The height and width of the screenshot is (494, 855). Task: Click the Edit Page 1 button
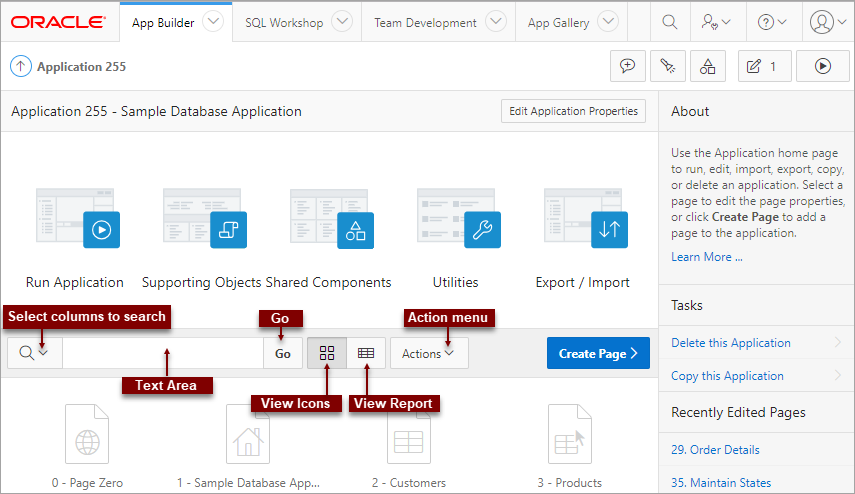click(x=764, y=66)
